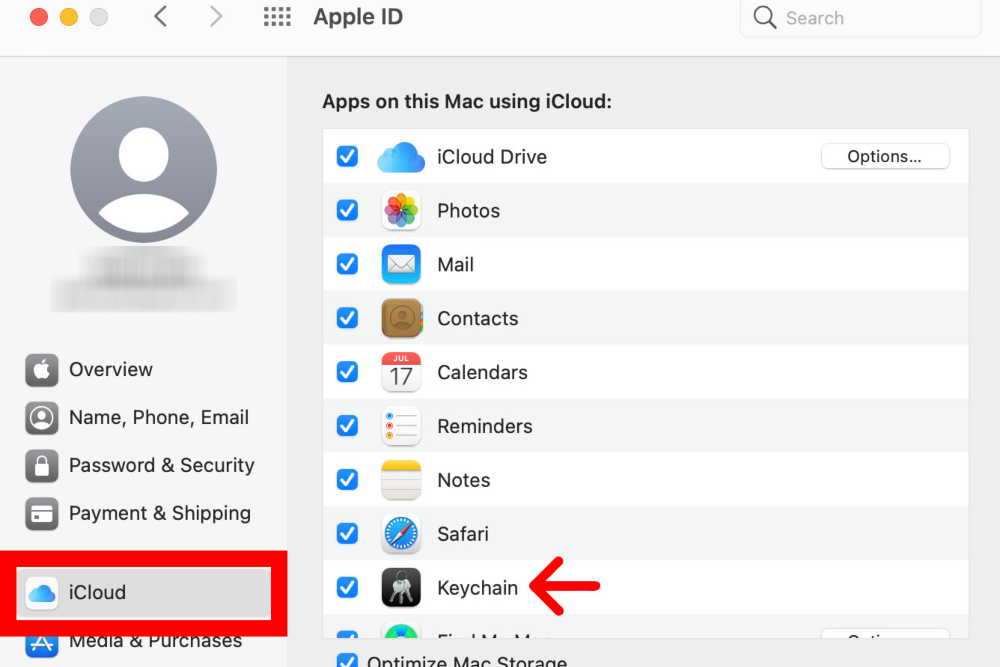Screen dimensions: 1000x667
Task: Minimize the window with yellow button
Action: click(x=69, y=17)
